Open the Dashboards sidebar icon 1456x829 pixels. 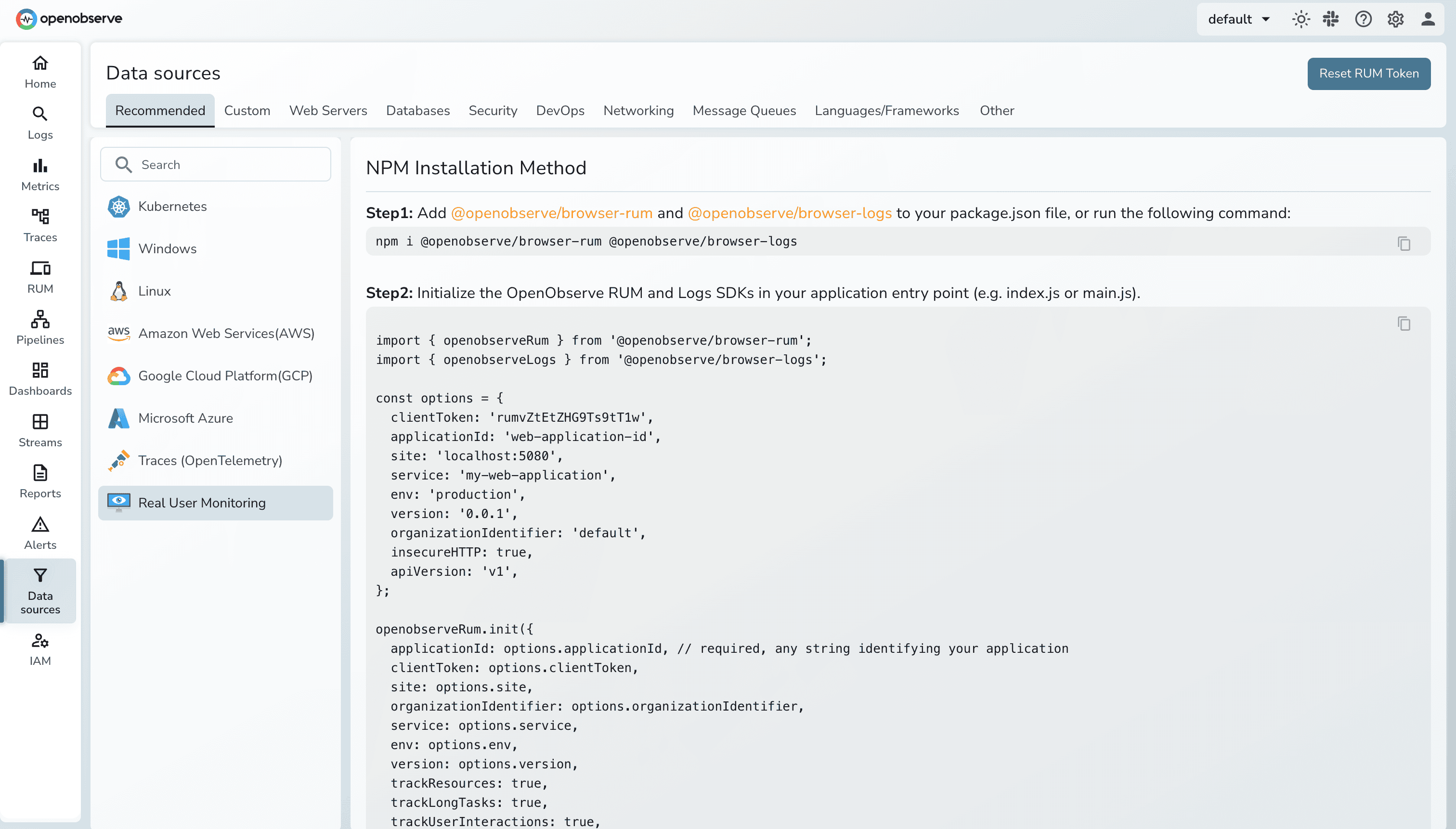(x=39, y=370)
